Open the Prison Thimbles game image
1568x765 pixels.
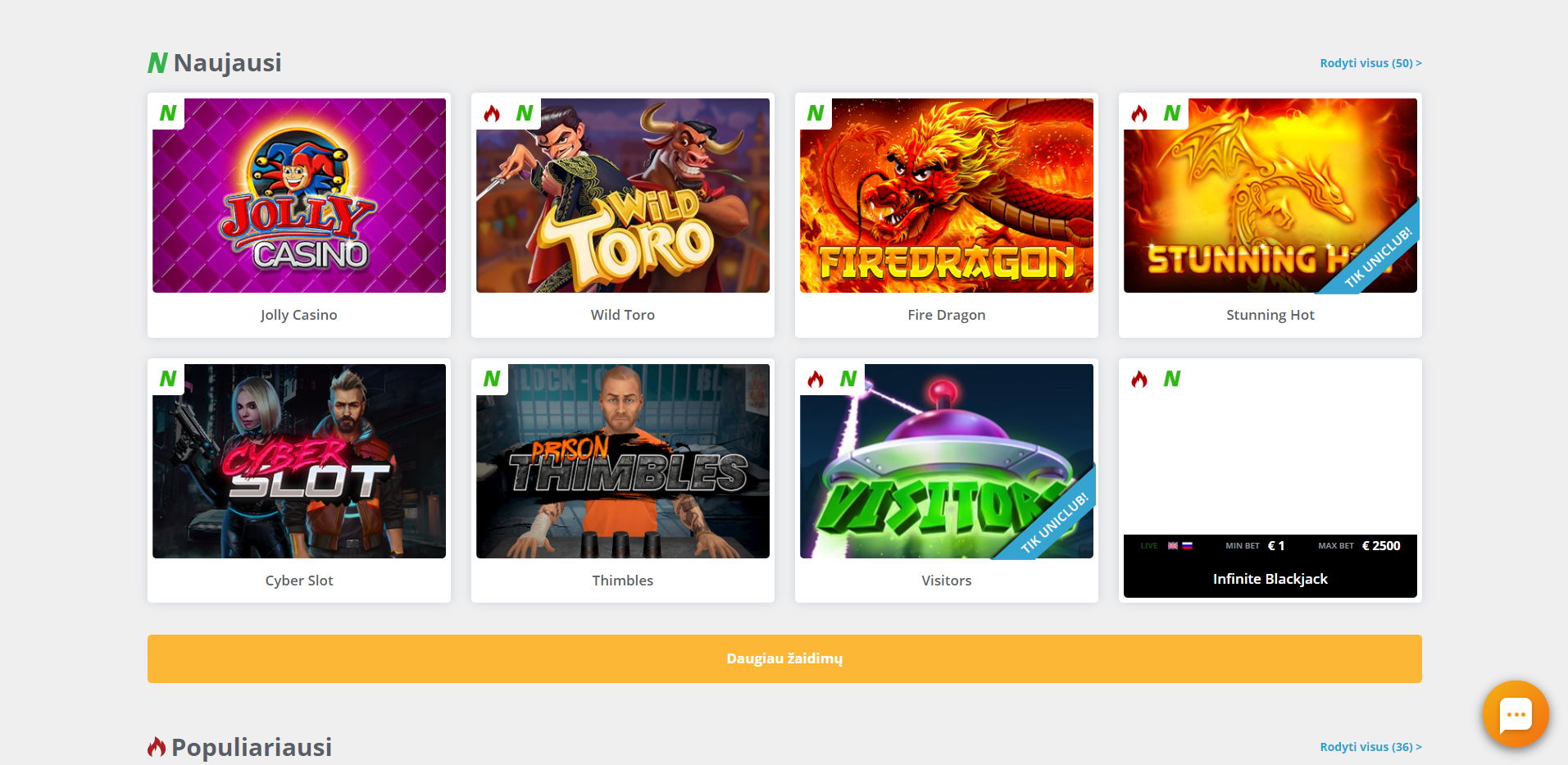(623, 461)
